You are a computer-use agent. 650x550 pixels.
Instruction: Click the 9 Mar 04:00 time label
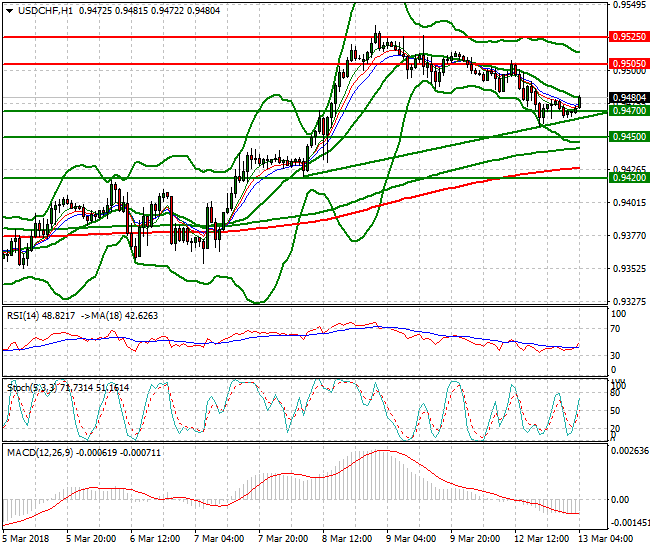pyautogui.click(x=411, y=539)
